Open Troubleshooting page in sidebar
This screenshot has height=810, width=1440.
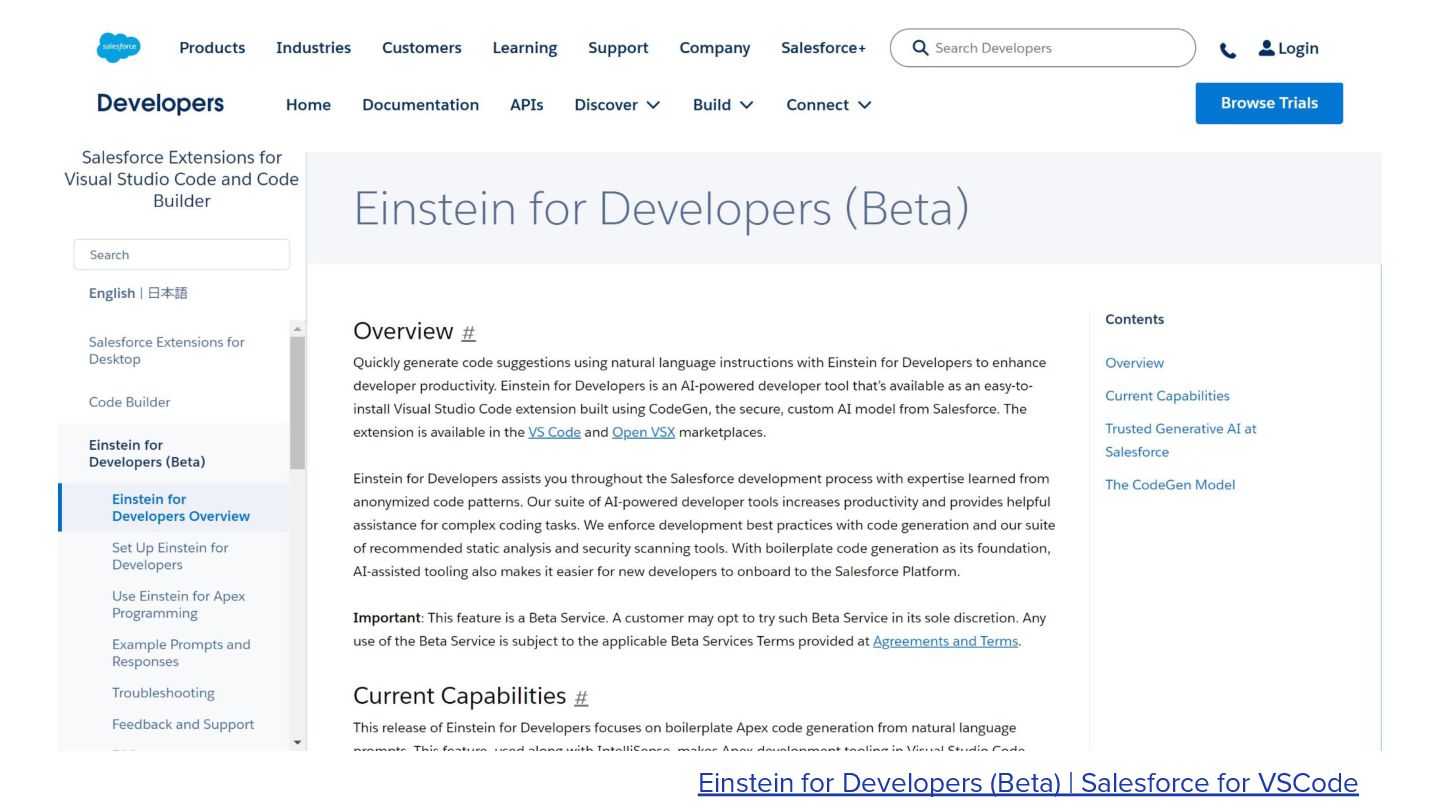click(163, 693)
